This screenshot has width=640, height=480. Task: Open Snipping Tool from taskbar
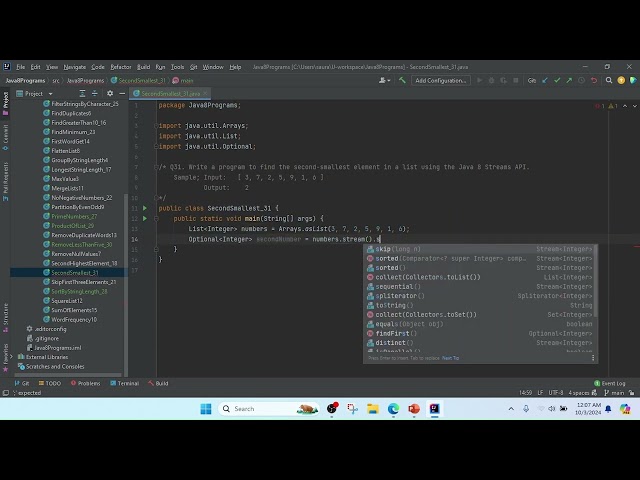352,409
